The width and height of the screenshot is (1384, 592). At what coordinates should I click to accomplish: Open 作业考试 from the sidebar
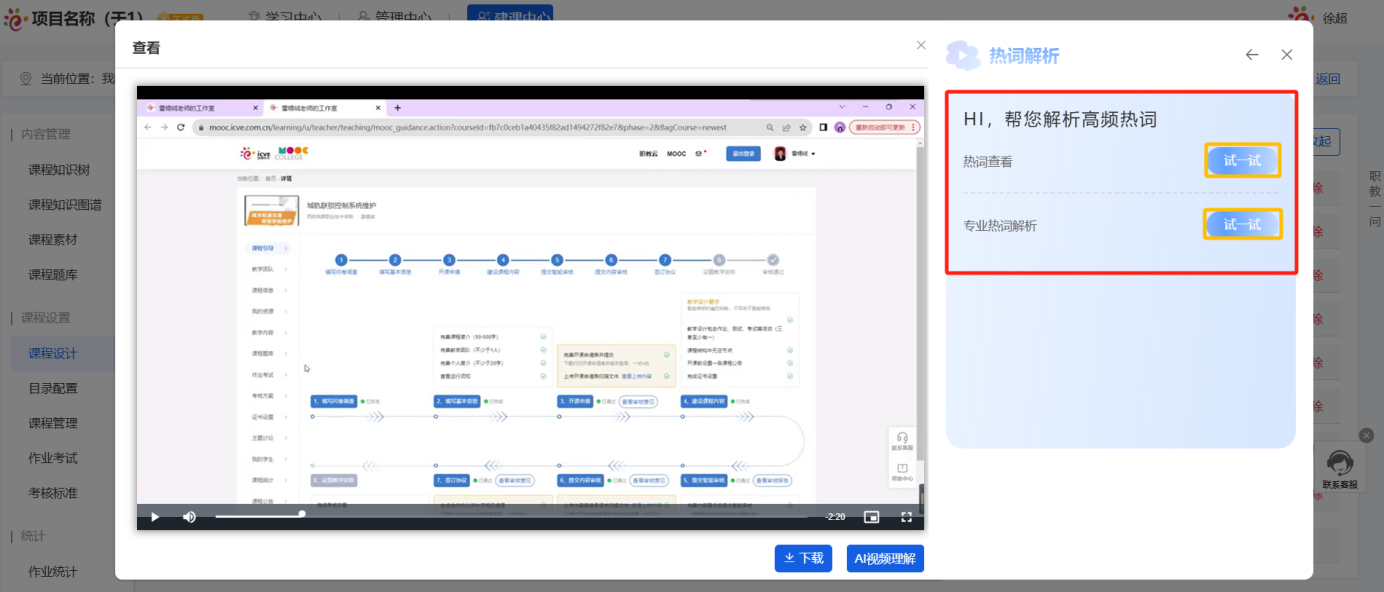point(53,458)
